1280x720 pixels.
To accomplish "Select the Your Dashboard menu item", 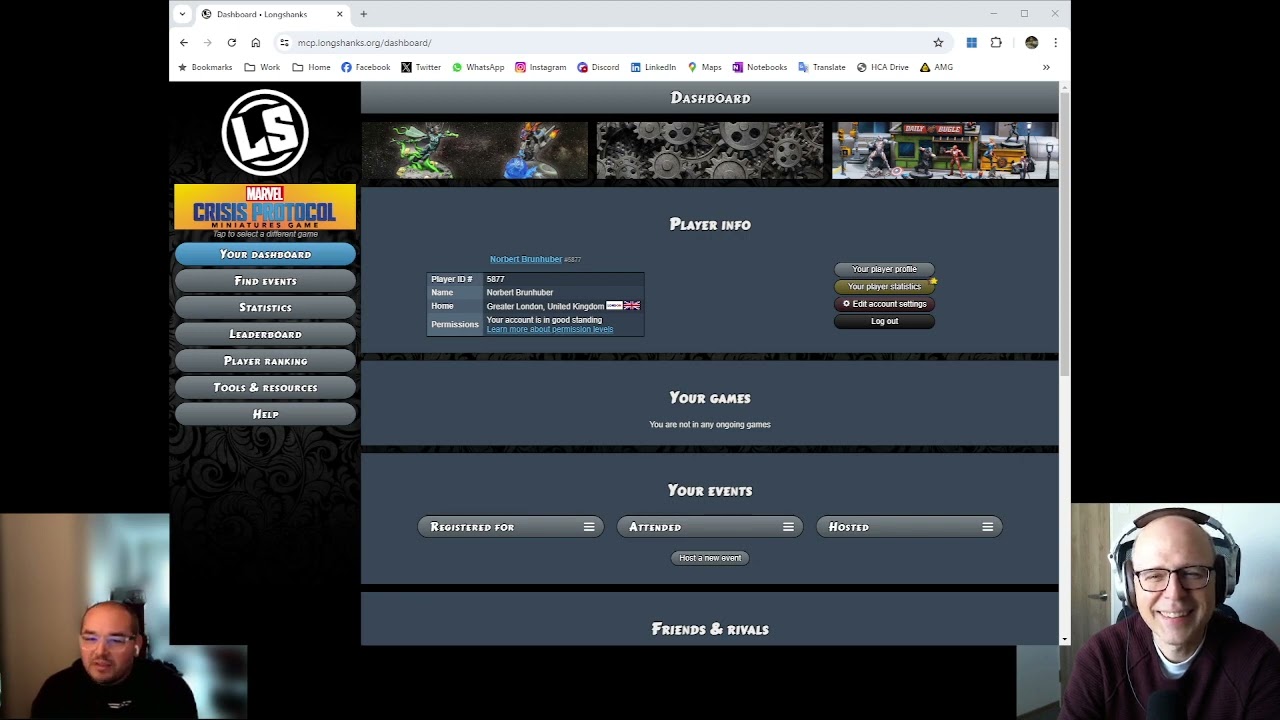I will pos(265,254).
